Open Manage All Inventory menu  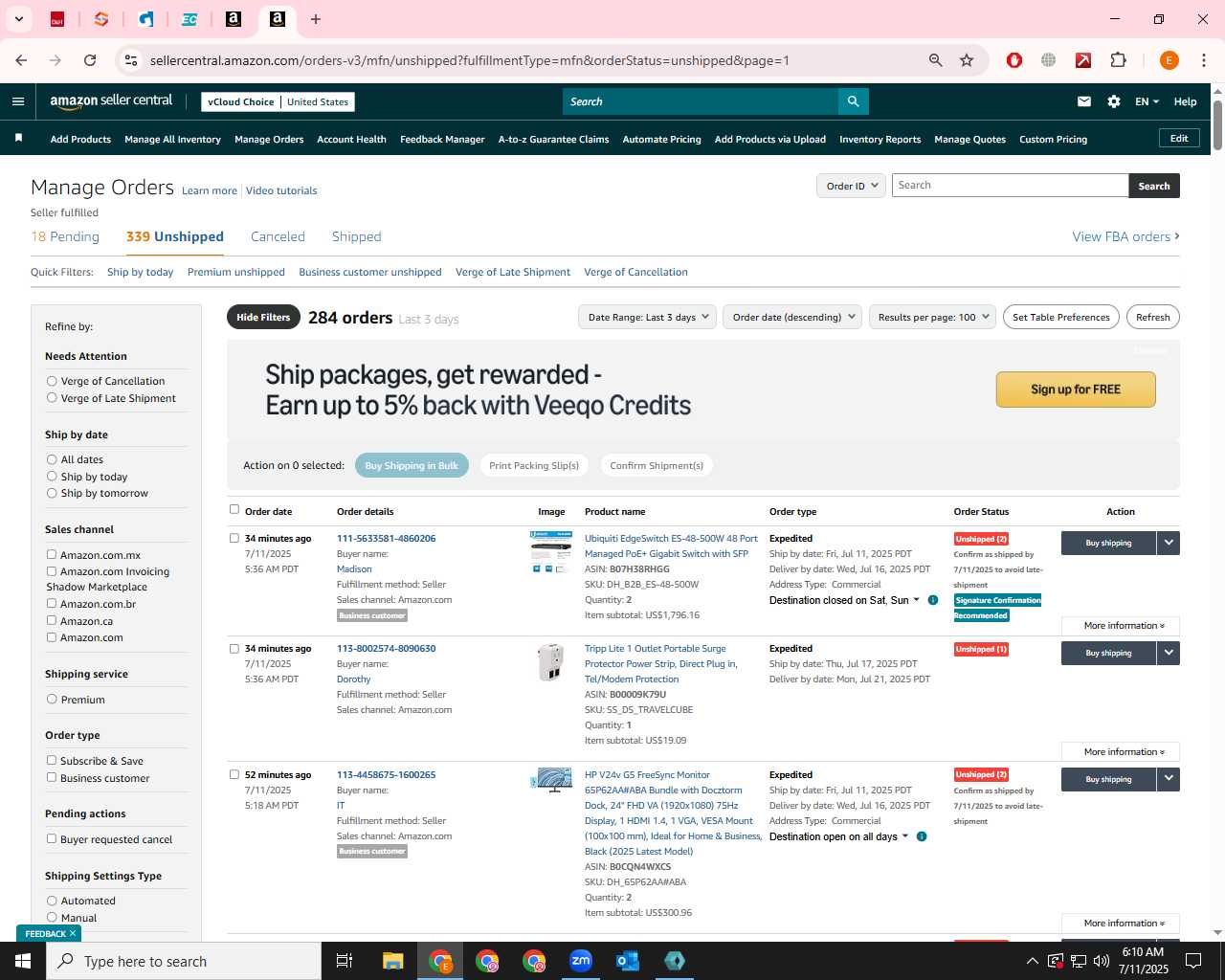(x=172, y=139)
